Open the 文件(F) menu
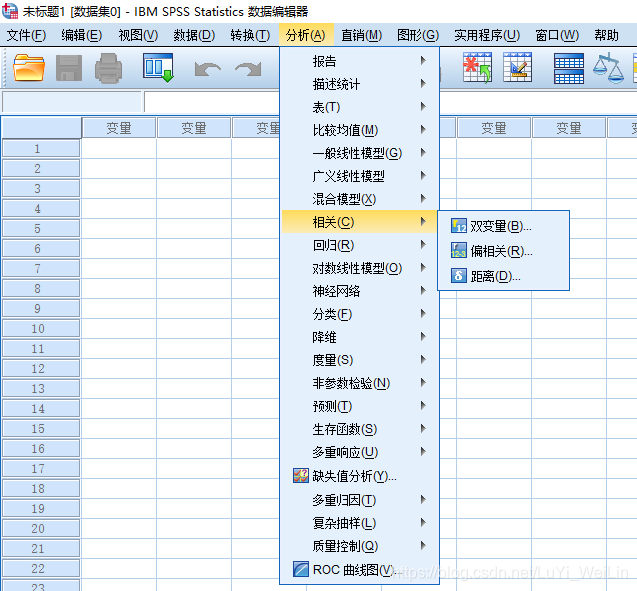The width and height of the screenshot is (637, 591). 26,35
